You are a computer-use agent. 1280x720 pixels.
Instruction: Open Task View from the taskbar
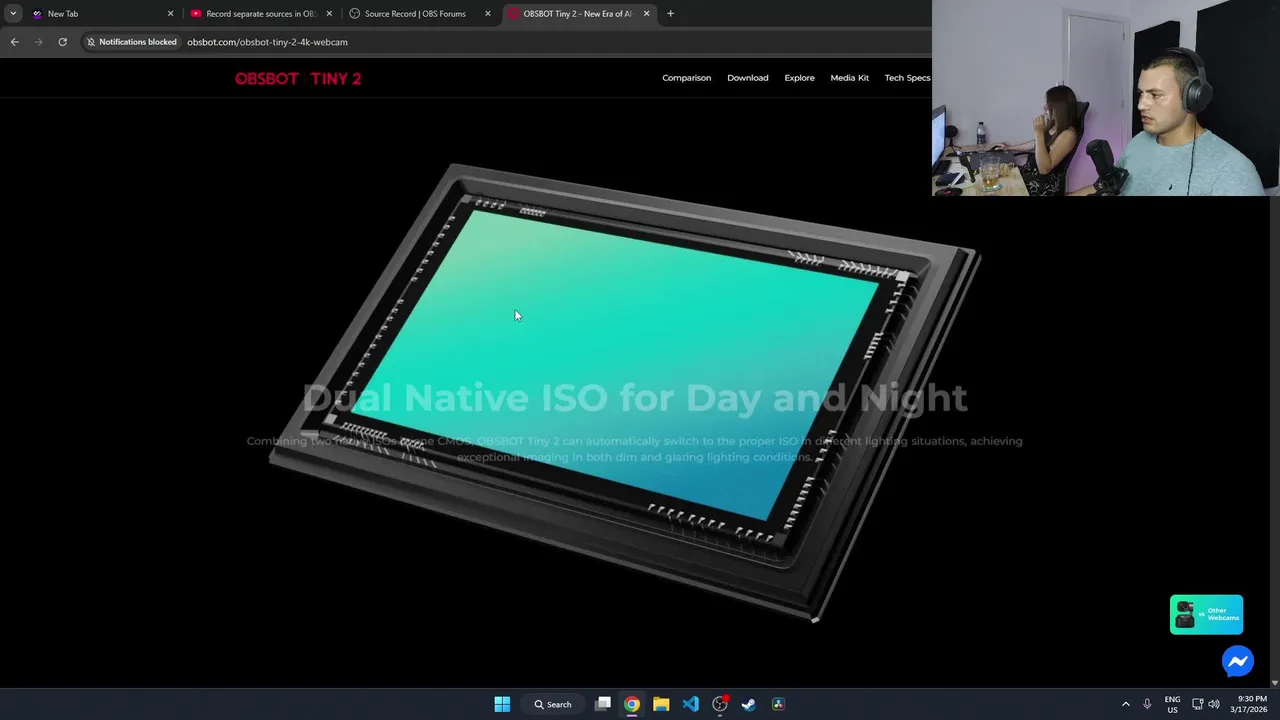click(603, 704)
